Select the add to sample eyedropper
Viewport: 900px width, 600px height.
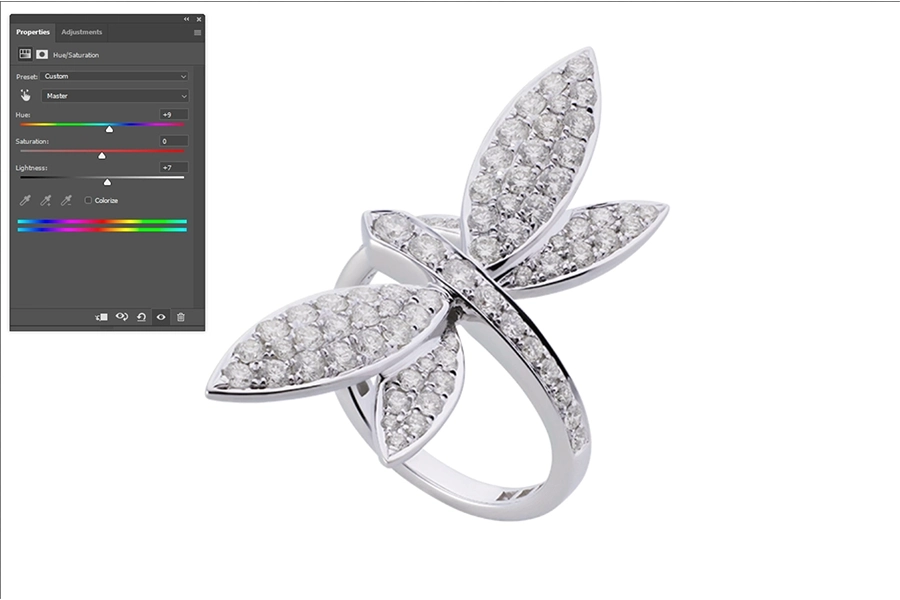tap(46, 201)
